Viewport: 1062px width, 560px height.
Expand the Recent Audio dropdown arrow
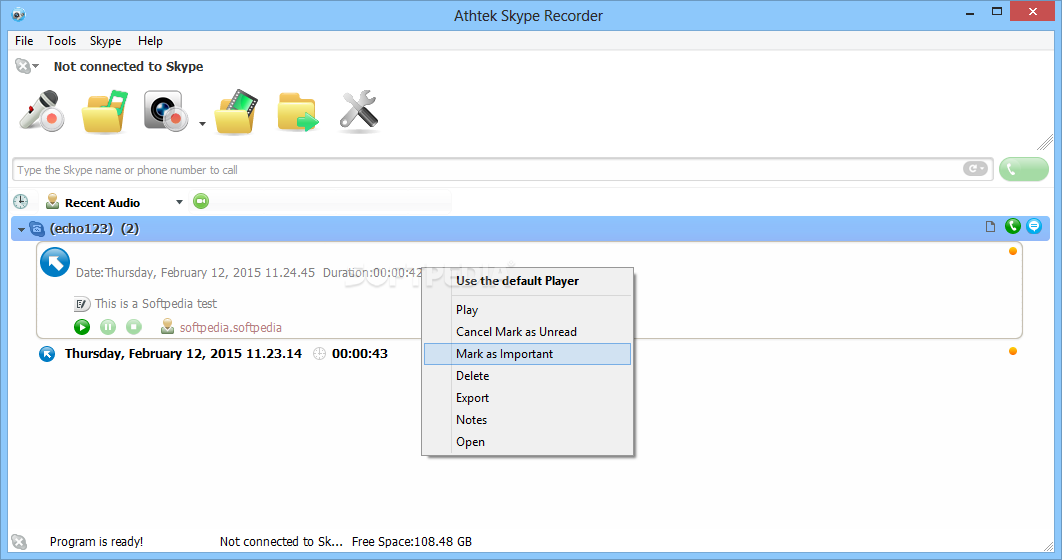[179, 202]
